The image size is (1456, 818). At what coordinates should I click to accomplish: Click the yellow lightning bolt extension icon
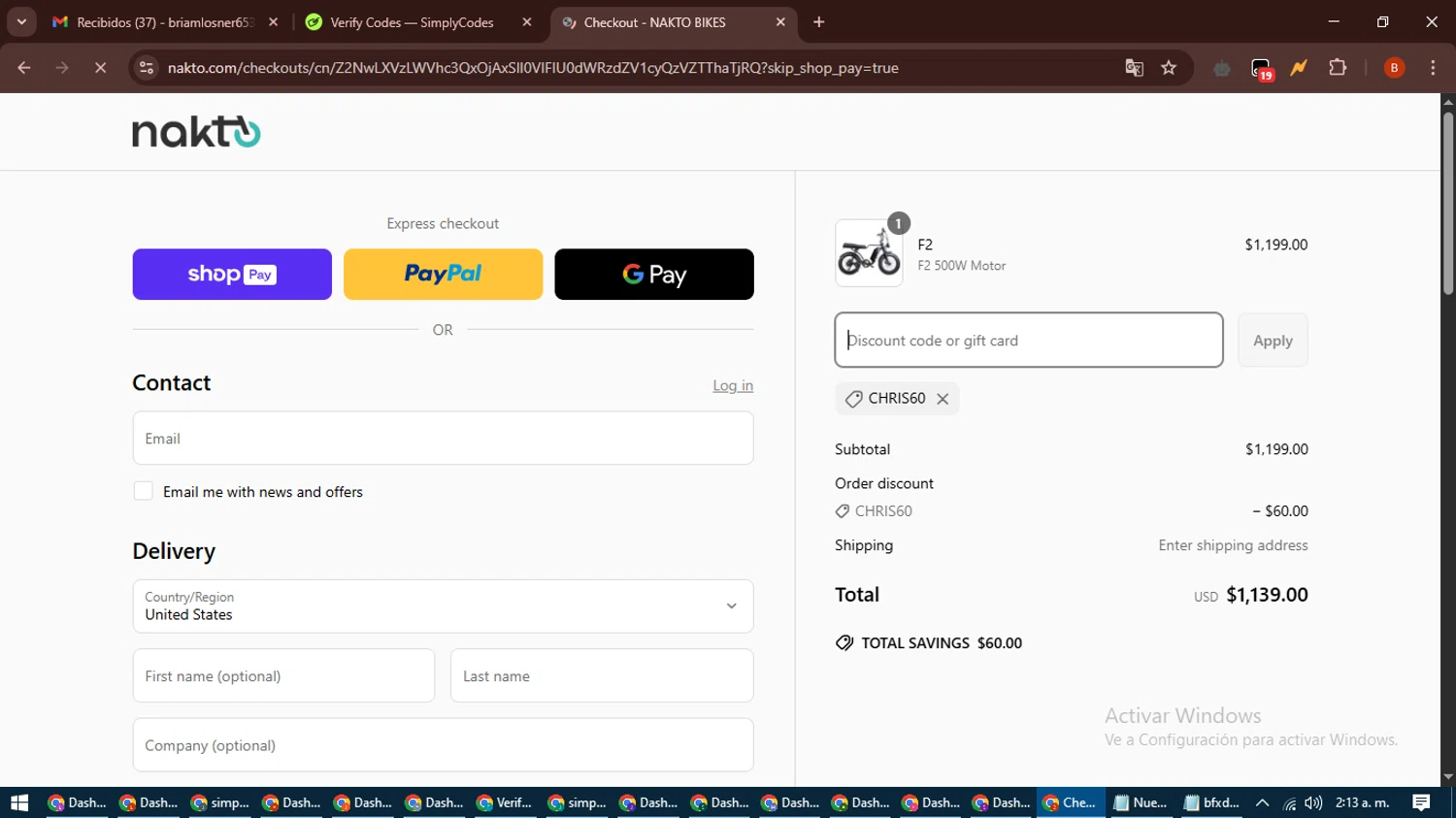pos(1299,68)
